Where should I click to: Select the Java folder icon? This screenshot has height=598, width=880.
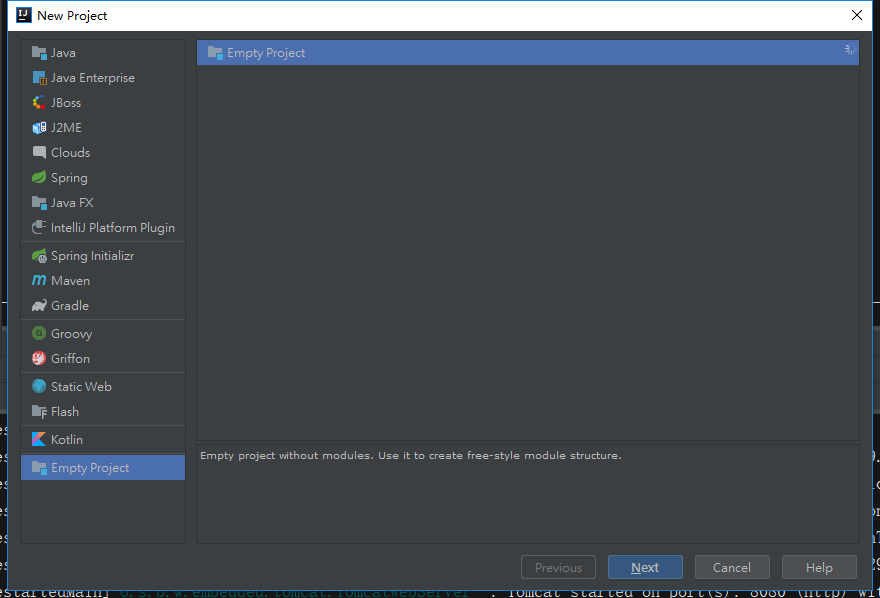[39, 53]
